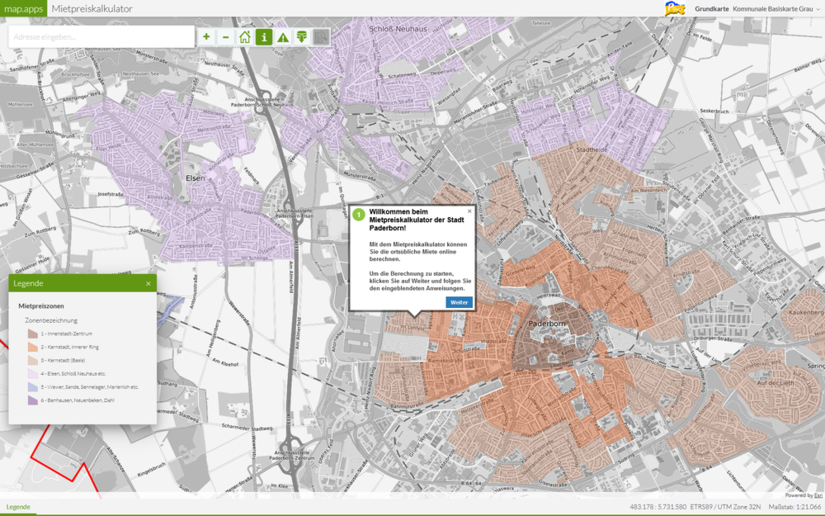
Task: Click the Elsen, Schloß Neuhaus legend swatch
Action: (33, 373)
